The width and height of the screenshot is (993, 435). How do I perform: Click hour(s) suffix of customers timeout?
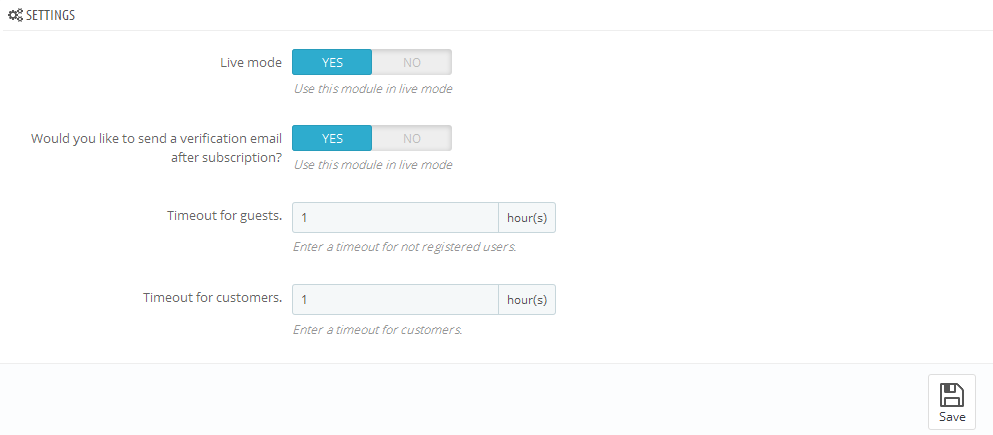tap(527, 299)
